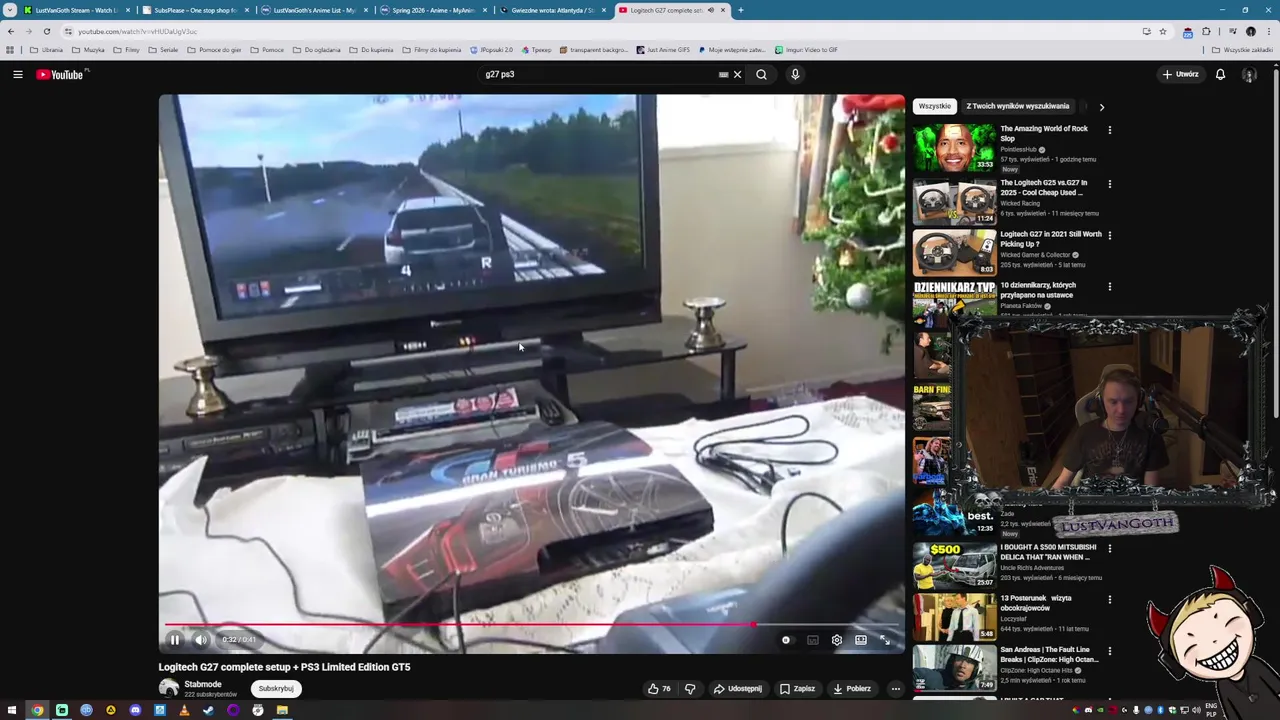Open options for $500 Mitsubishi Delica video
Viewport: 1280px width, 720px height.
(x=1109, y=548)
